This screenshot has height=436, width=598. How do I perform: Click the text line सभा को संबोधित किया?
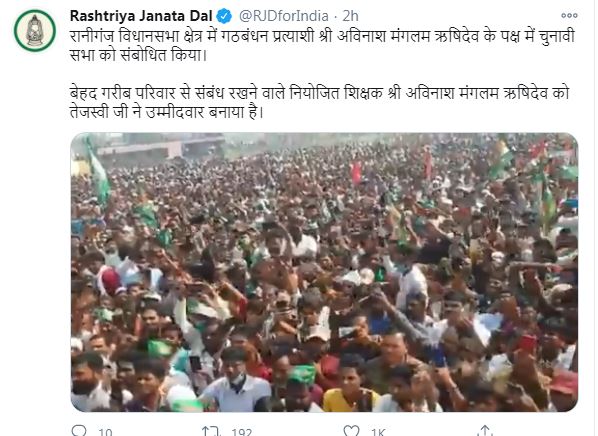pos(138,55)
